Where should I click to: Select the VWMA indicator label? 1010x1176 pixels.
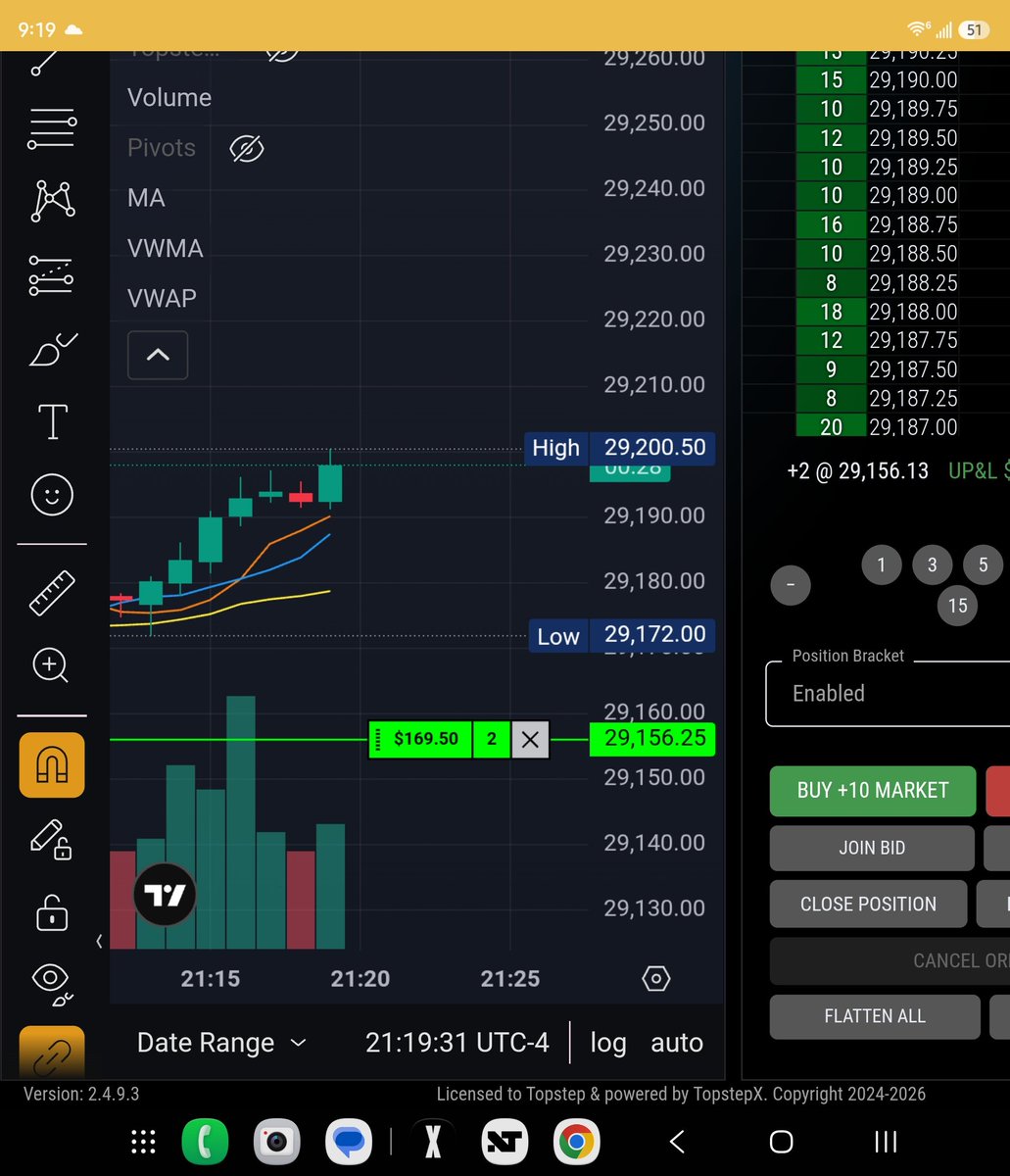[166, 249]
